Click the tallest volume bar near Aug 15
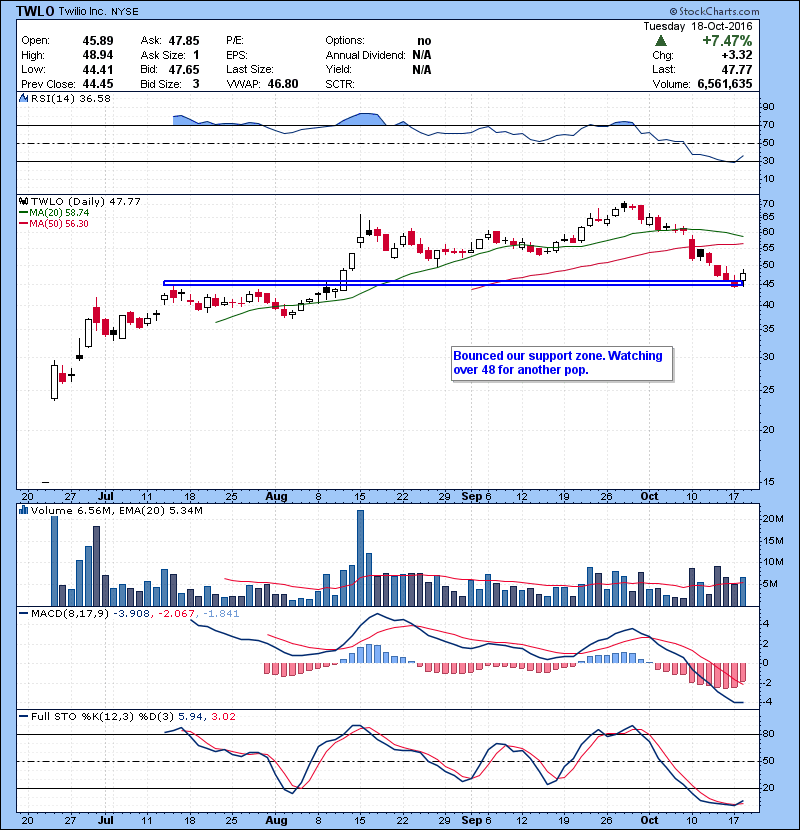The width and height of the screenshot is (800, 830). coord(361,558)
